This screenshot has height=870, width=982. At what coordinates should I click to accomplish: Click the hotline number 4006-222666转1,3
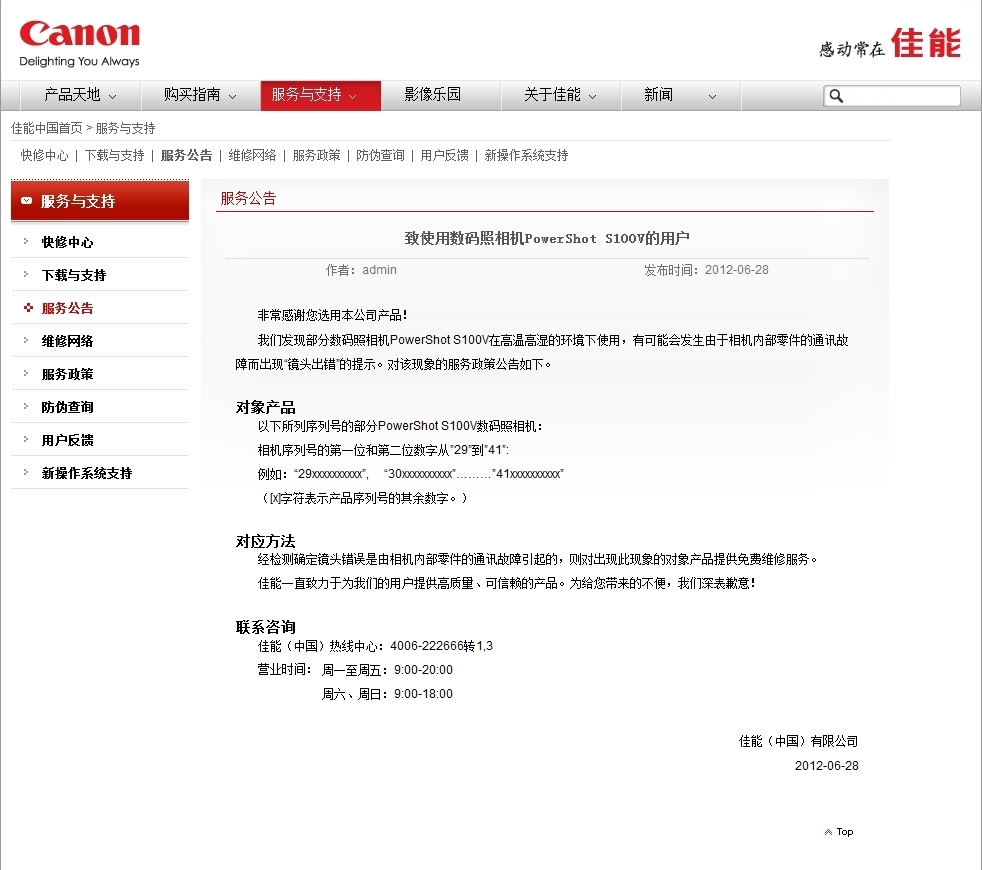pos(442,646)
